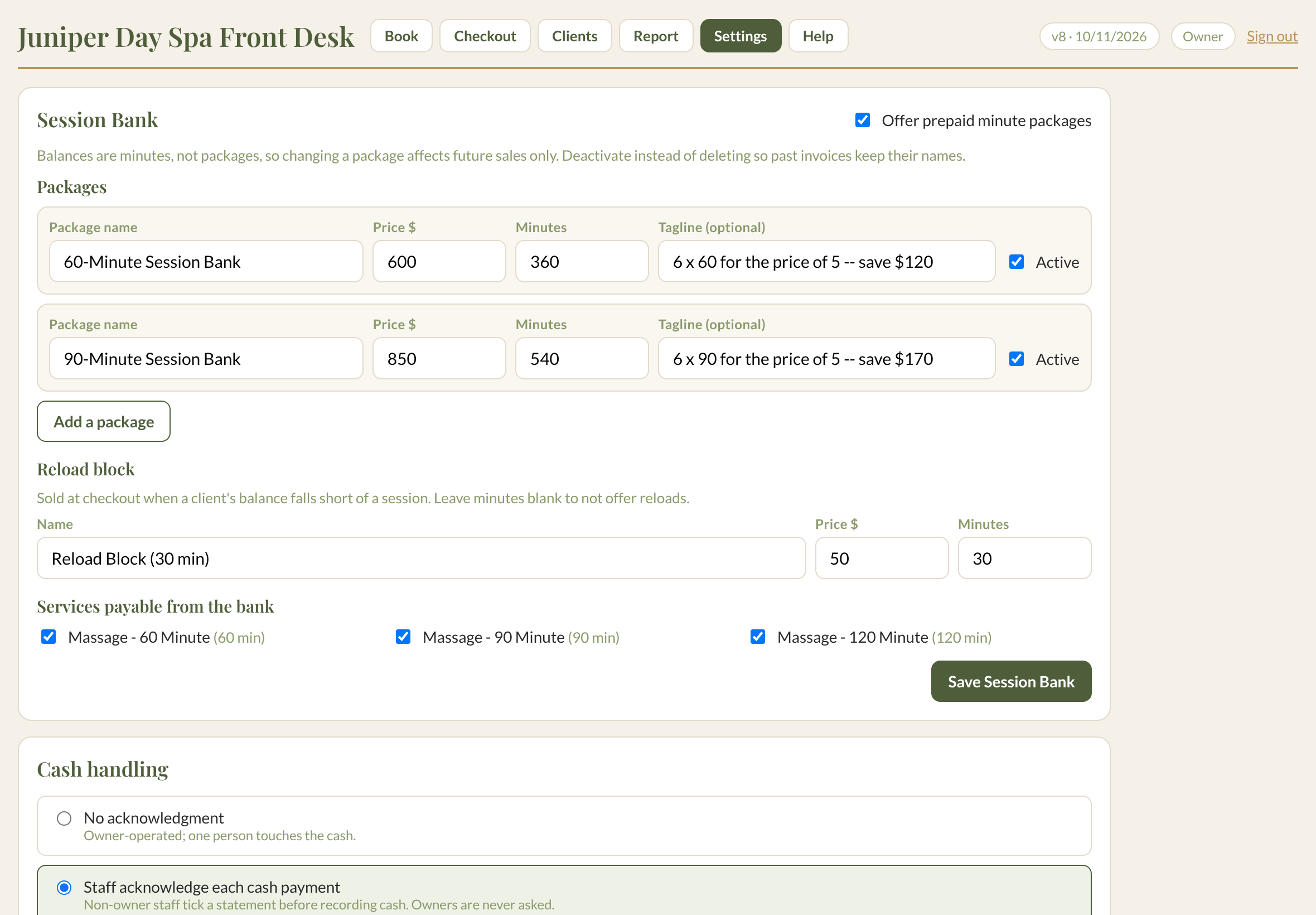Edit the Reload Block (30 min) name field

(x=421, y=558)
